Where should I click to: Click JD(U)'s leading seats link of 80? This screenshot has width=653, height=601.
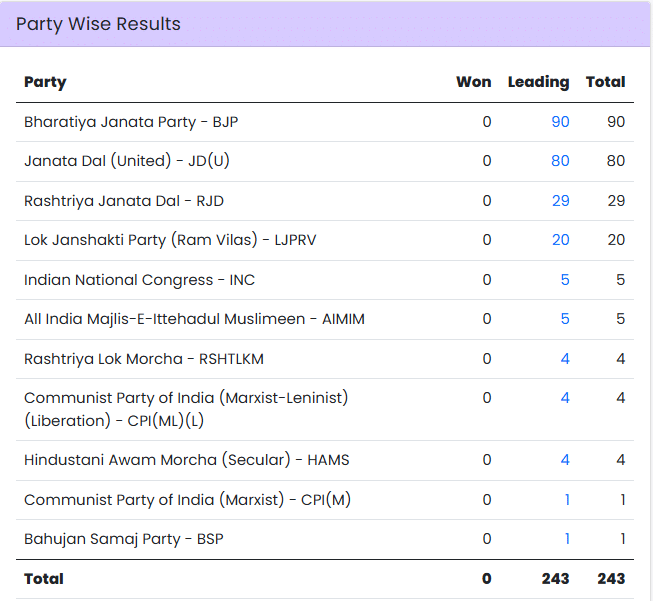(559, 161)
